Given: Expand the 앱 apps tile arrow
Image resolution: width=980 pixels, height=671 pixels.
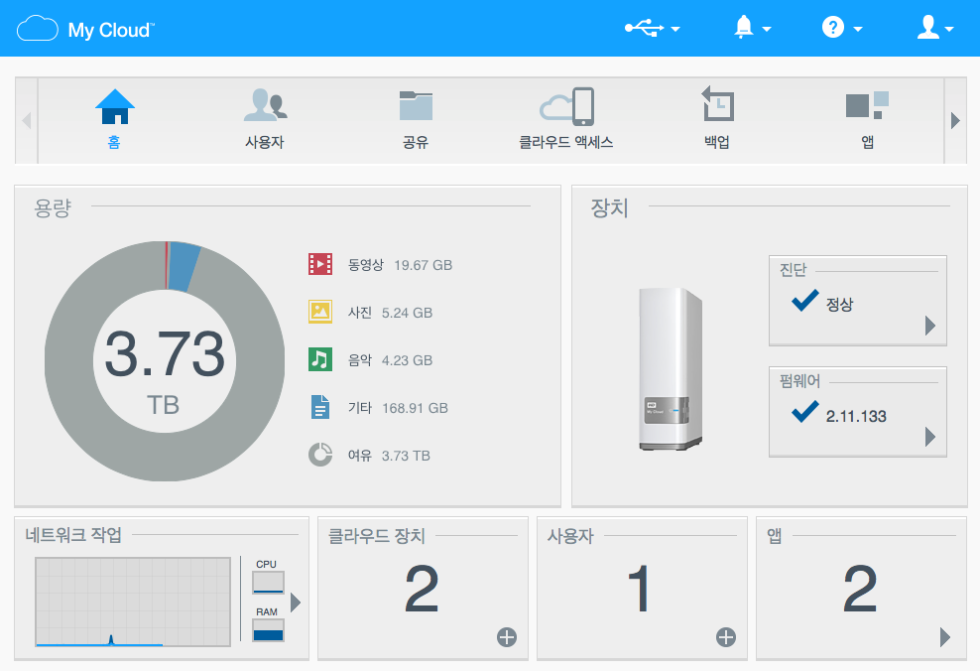Looking at the screenshot, I should tap(945, 637).
